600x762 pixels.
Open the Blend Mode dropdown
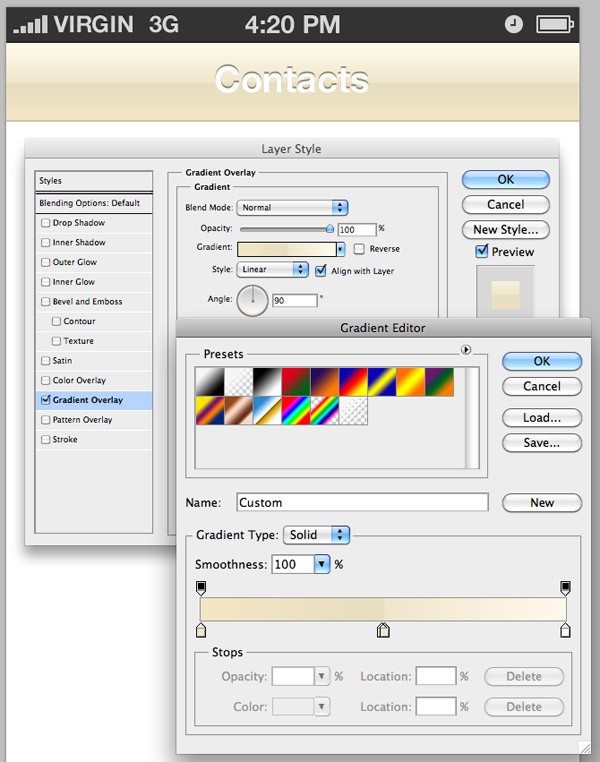[292, 208]
